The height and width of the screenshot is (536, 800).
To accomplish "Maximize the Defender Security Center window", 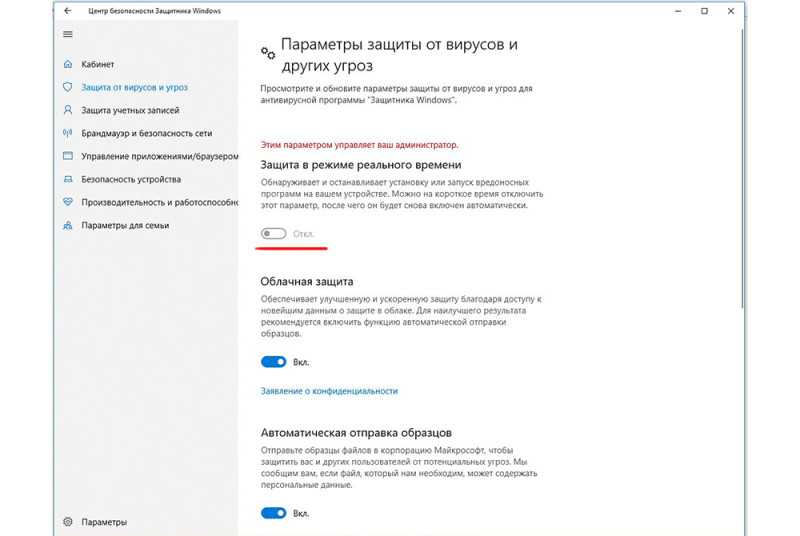I will click(704, 11).
